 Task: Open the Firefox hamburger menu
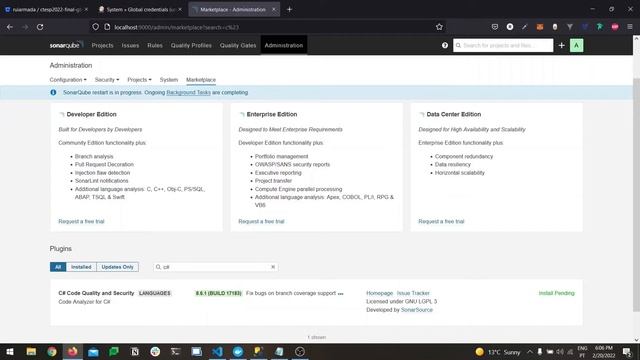point(630,27)
